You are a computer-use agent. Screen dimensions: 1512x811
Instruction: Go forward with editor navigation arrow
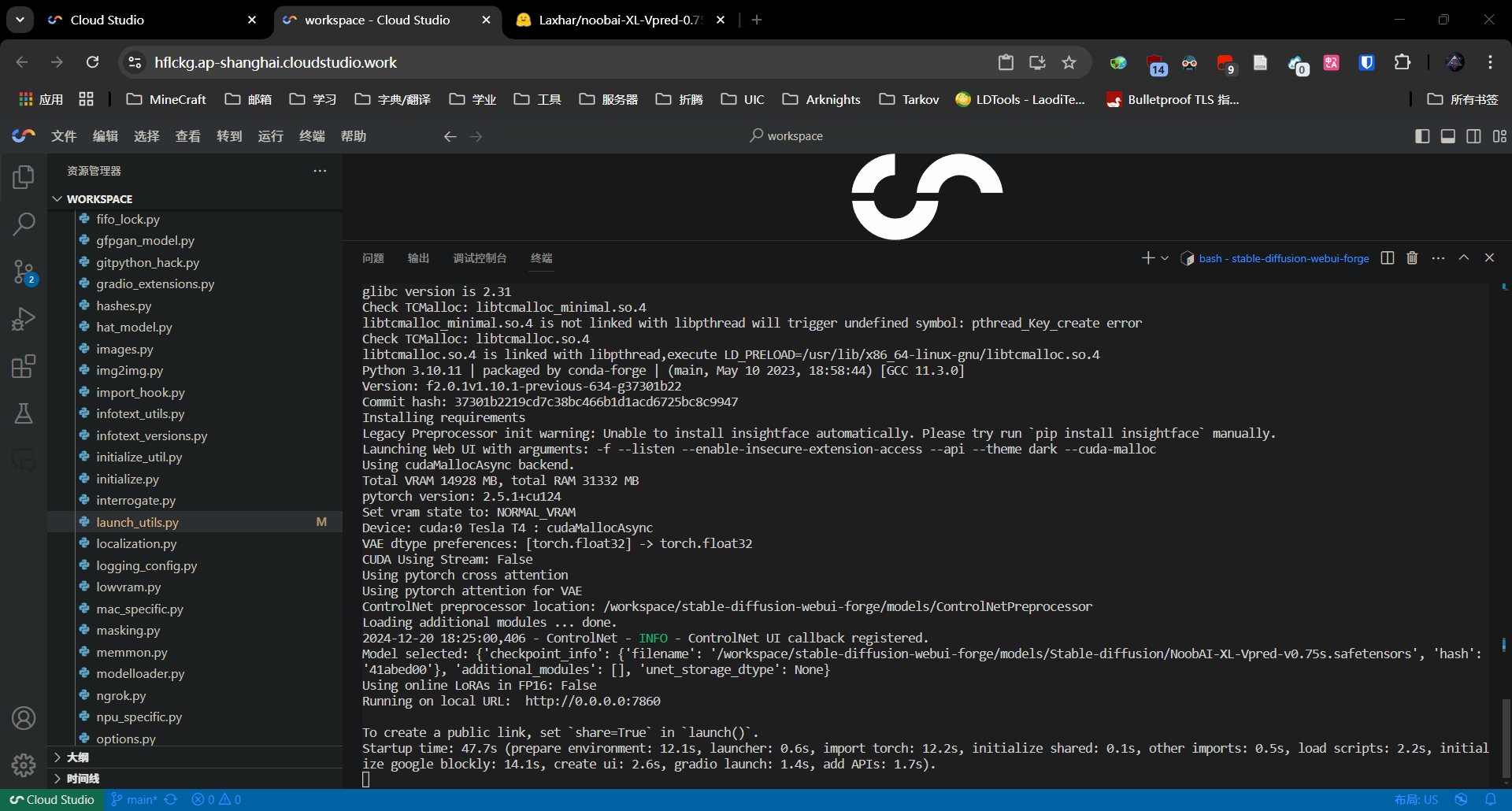pos(476,136)
